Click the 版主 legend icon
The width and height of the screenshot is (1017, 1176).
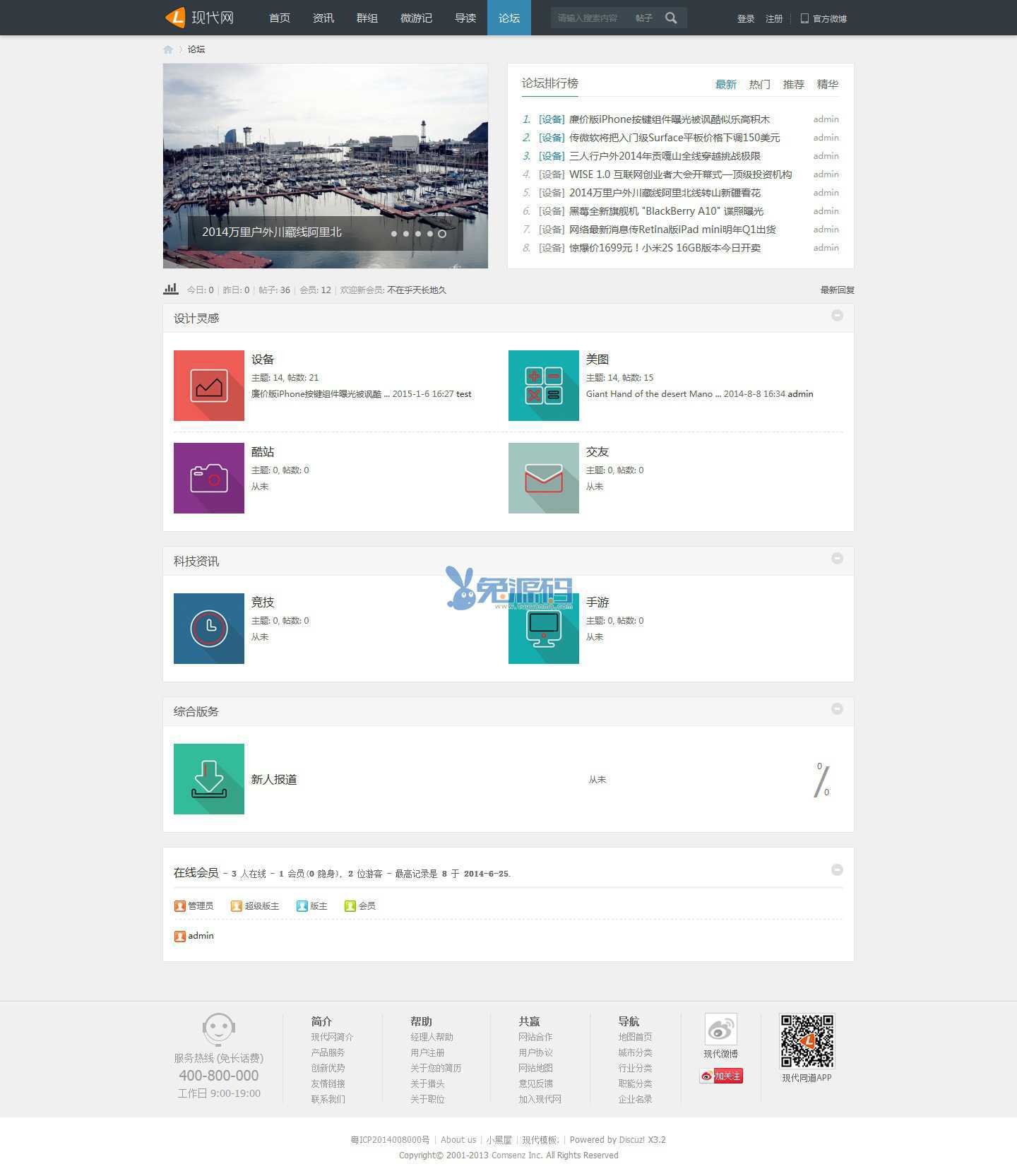[x=302, y=906]
